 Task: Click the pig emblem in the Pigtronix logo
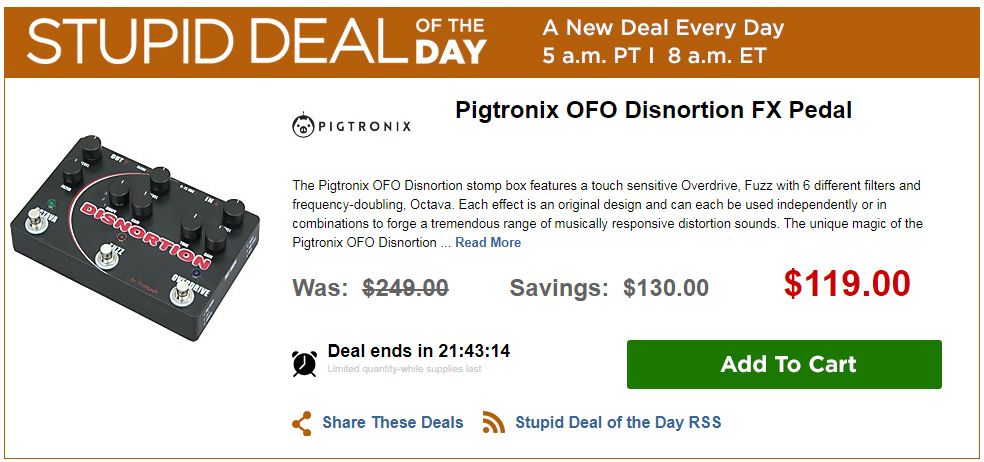coord(302,126)
